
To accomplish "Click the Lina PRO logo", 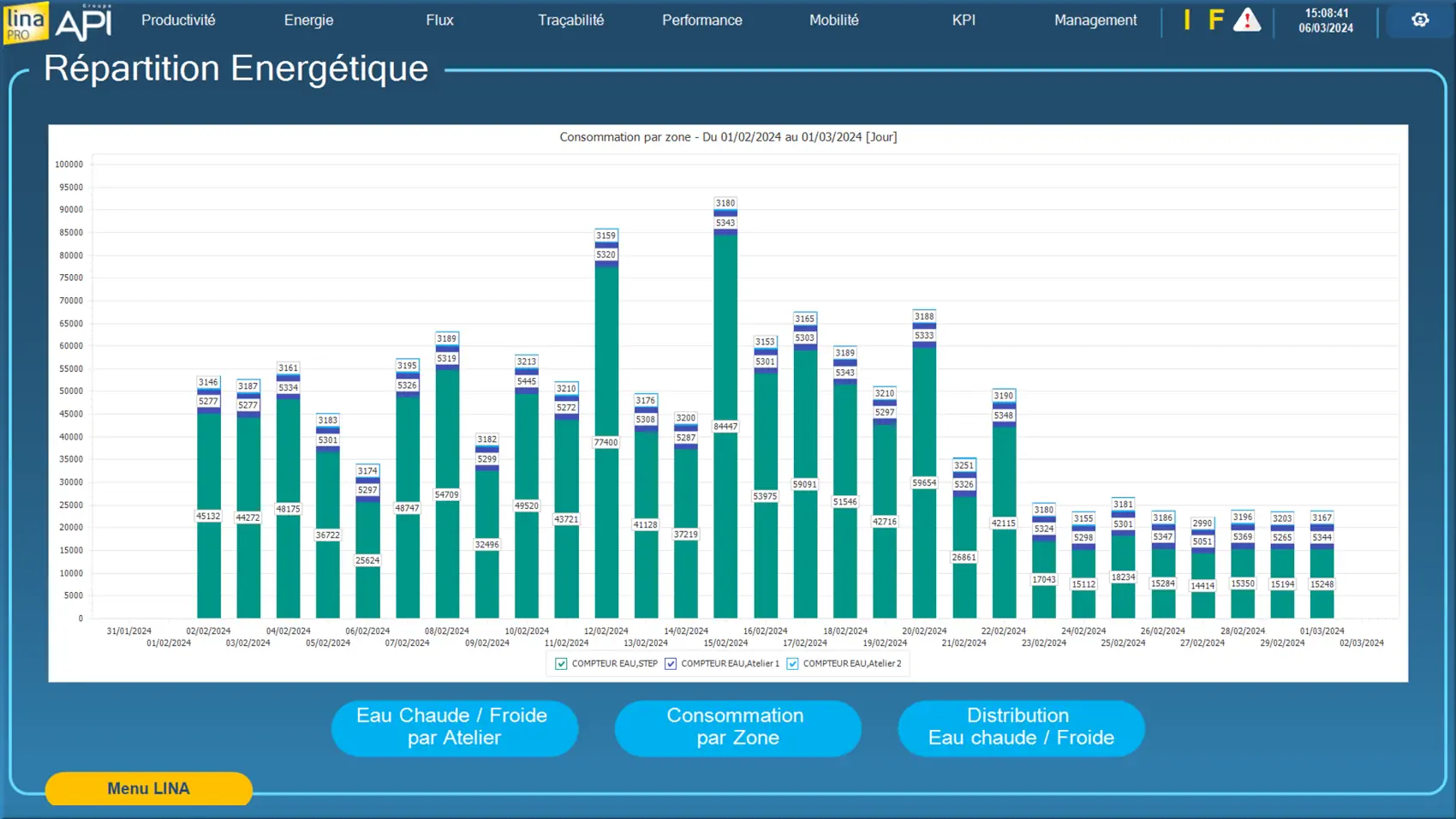I will click(x=25, y=21).
